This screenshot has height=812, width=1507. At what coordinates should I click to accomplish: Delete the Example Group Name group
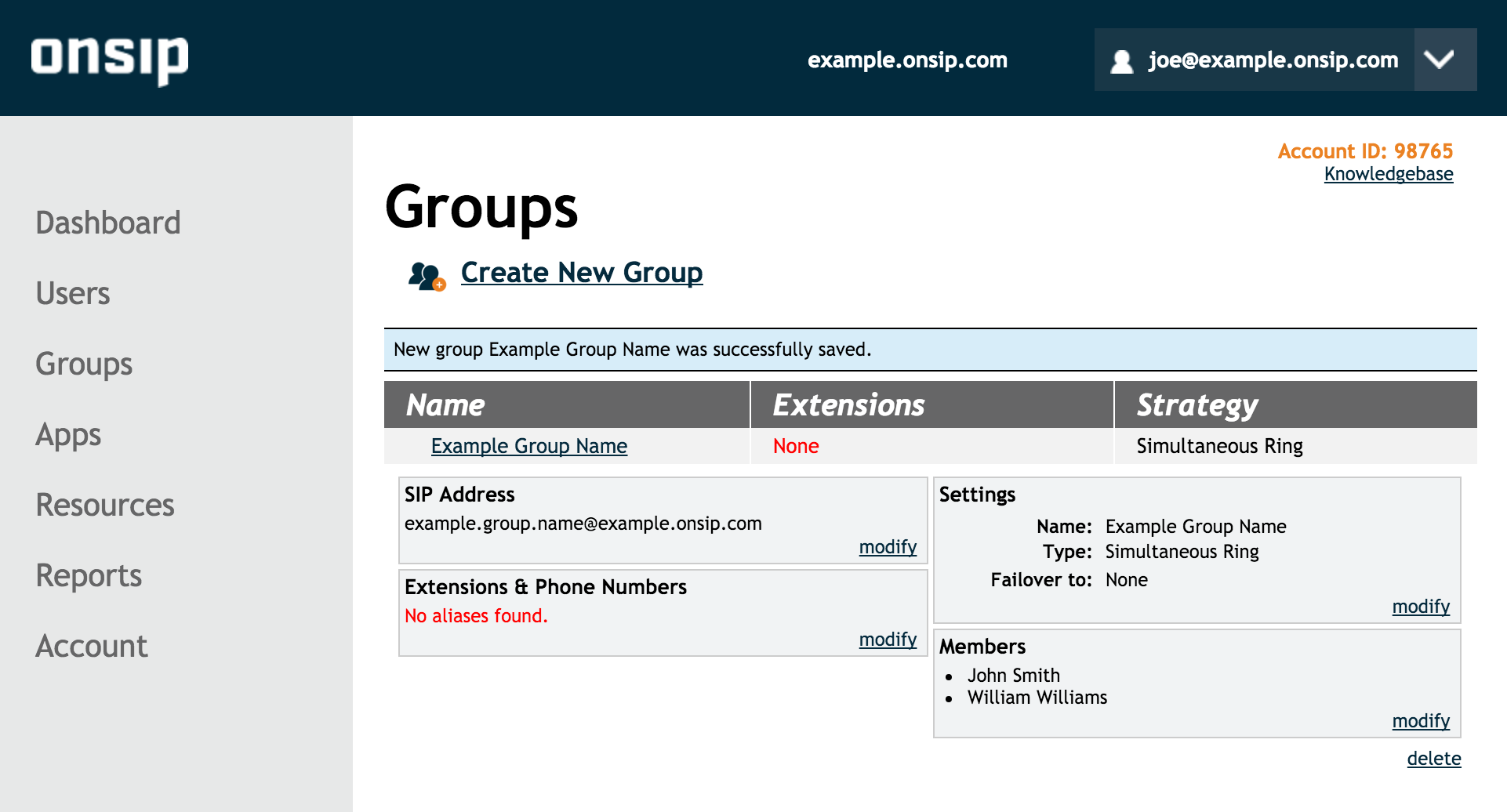click(x=1434, y=759)
